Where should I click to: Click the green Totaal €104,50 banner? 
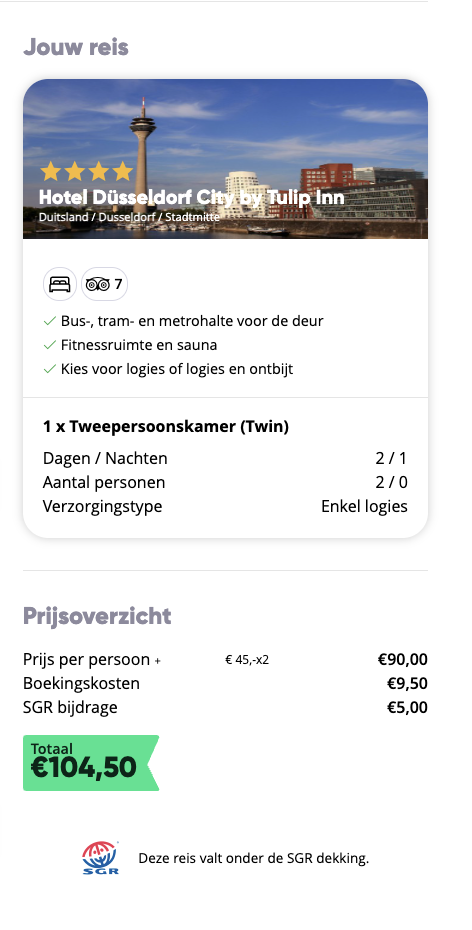[x=91, y=763]
